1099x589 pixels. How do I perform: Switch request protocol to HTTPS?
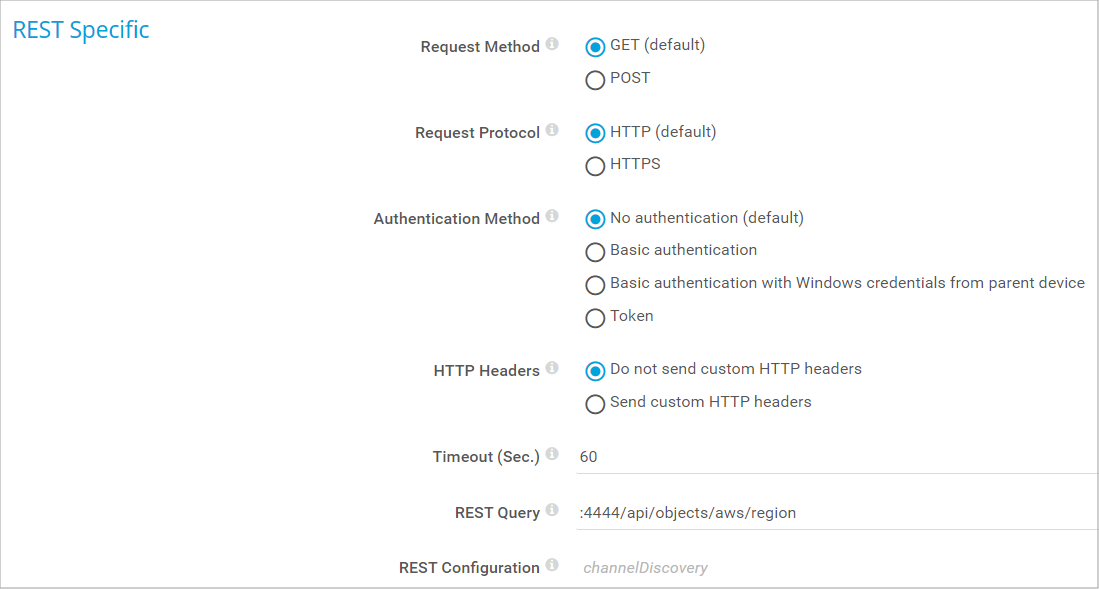pyautogui.click(x=595, y=166)
